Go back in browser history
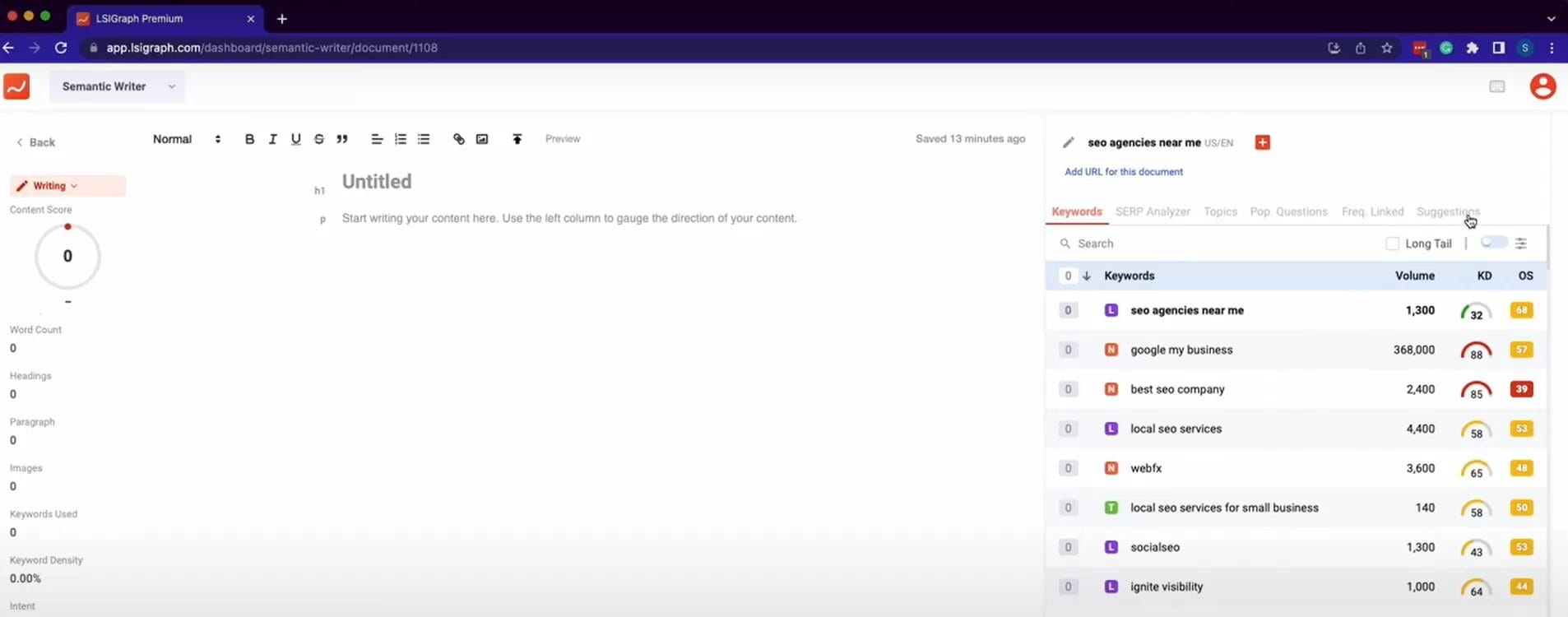Image resolution: width=1568 pixels, height=617 pixels. (8, 48)
